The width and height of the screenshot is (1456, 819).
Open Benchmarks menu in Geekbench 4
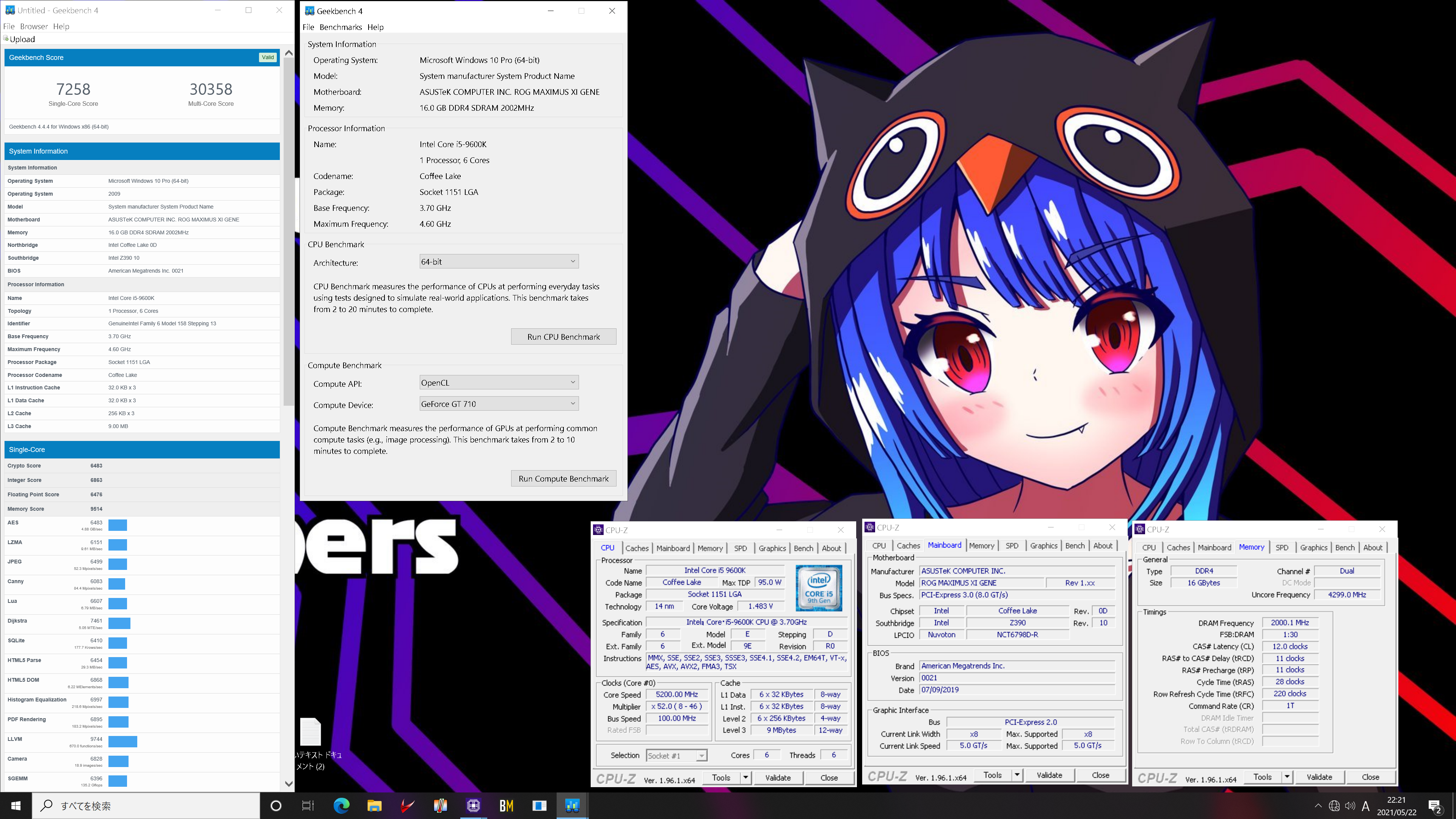[x=340, y=27]
